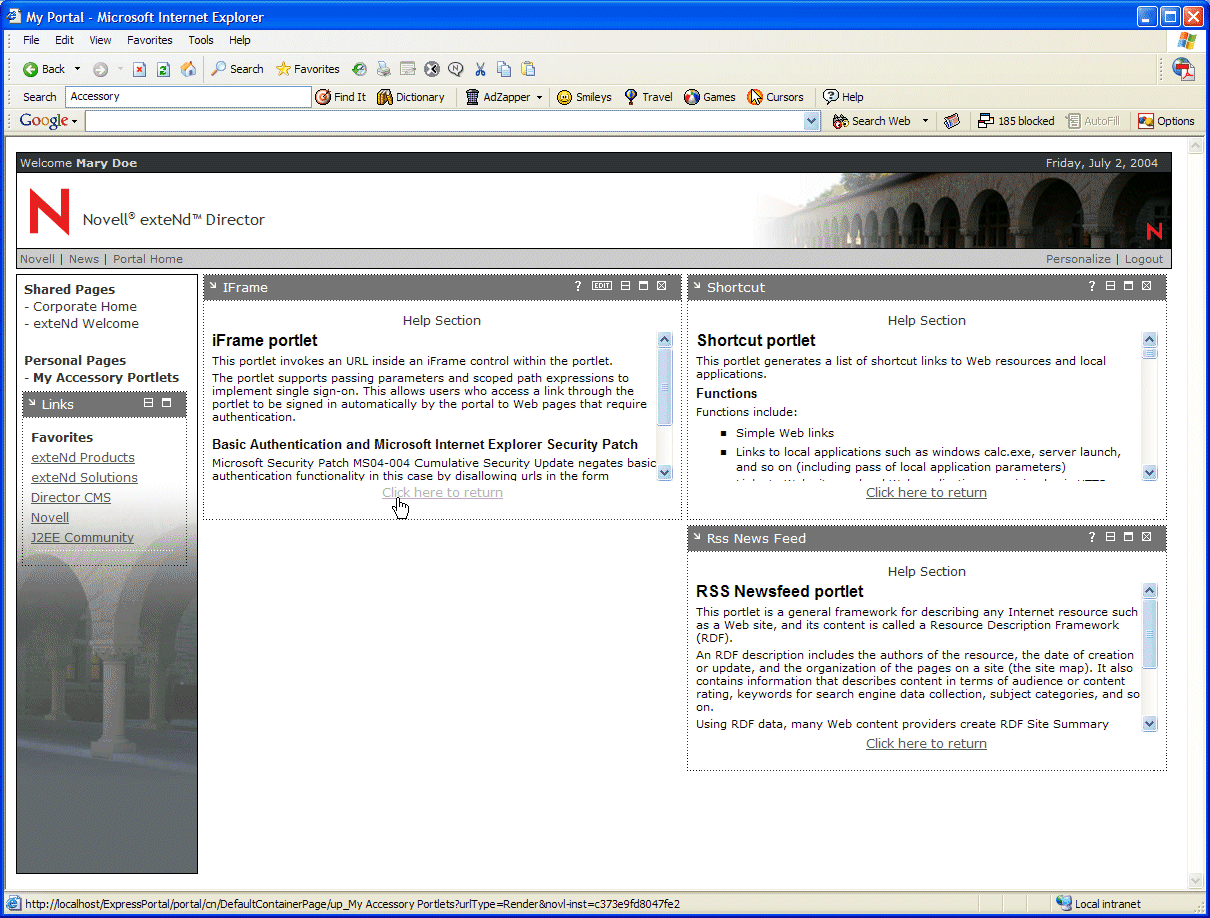Viewport: 1210px width, 918px height.
Task: Click the News link in header bar
Action: click(84, 259)
